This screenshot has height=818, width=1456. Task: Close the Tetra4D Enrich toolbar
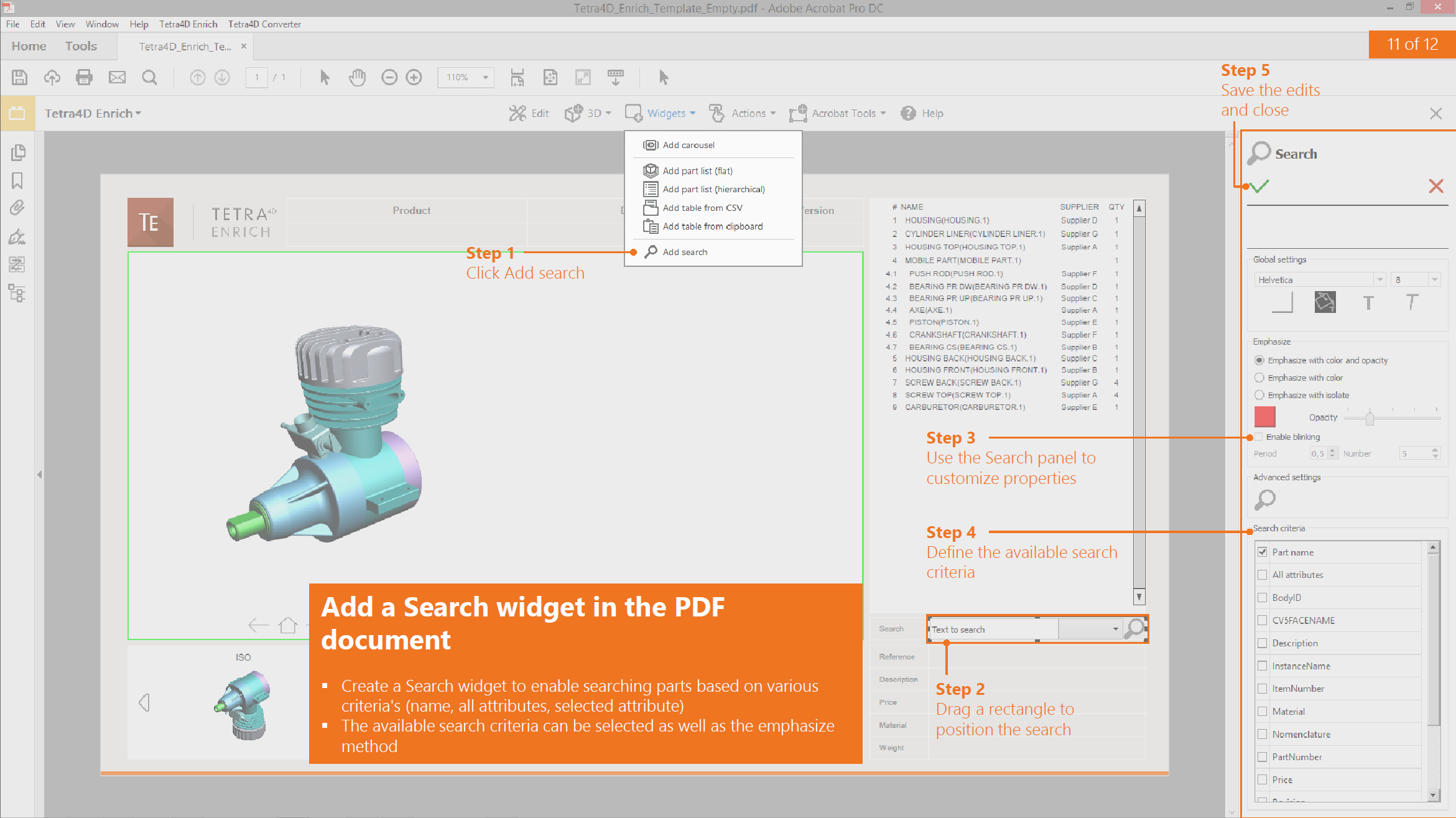coord(1435,113)
